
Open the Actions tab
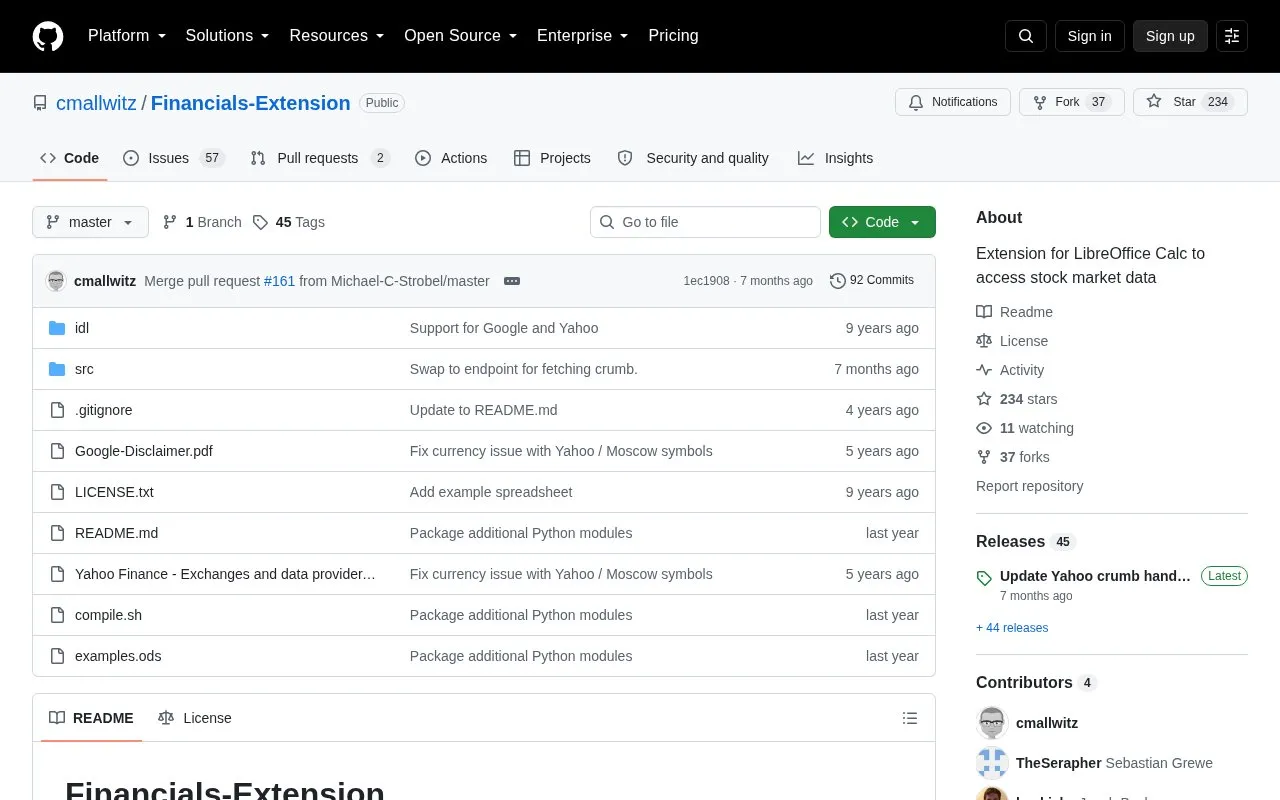(x=451, y=158)
